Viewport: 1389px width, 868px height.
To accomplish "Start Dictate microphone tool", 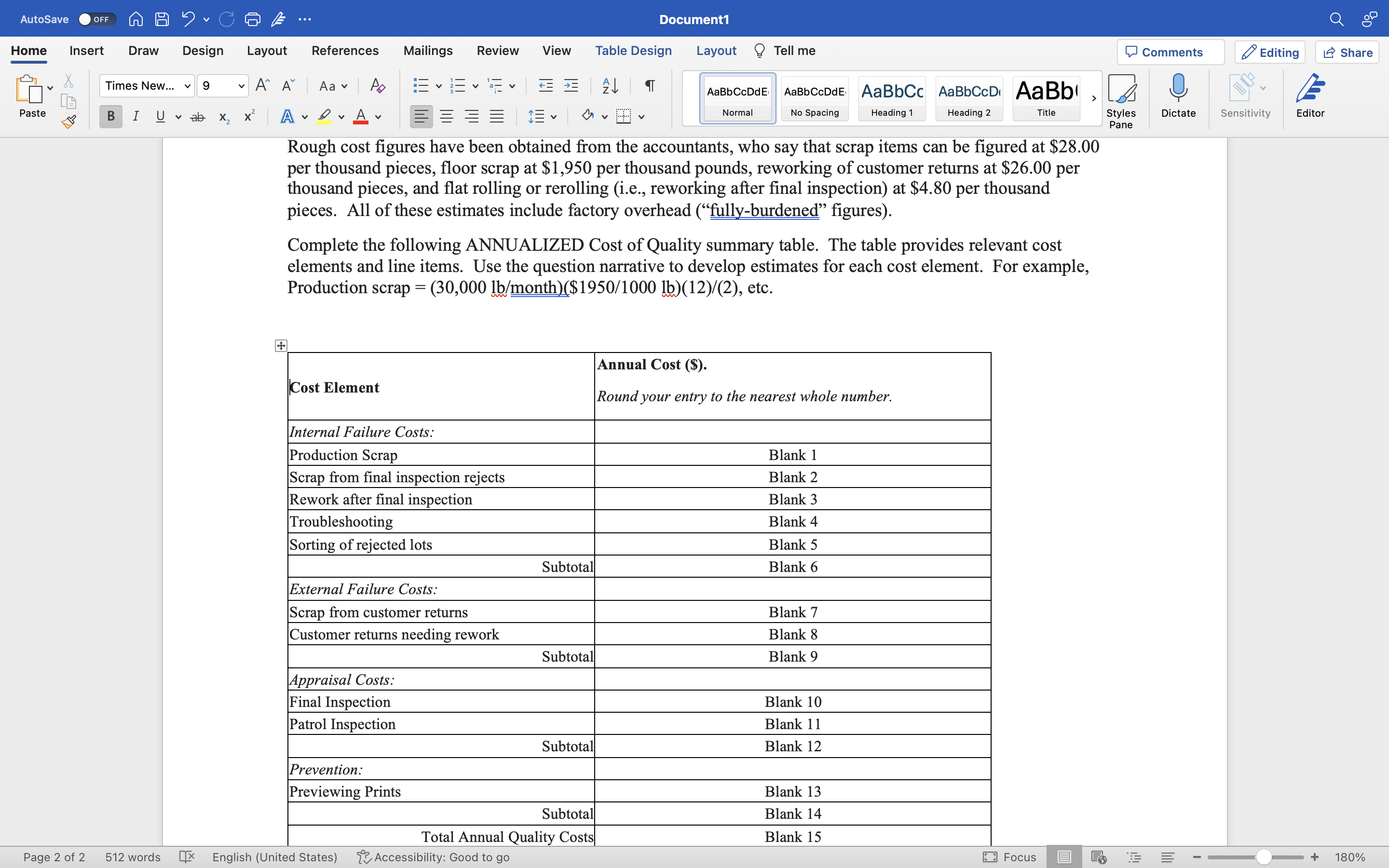I will pyautogui.click(x=1178, y=96).
